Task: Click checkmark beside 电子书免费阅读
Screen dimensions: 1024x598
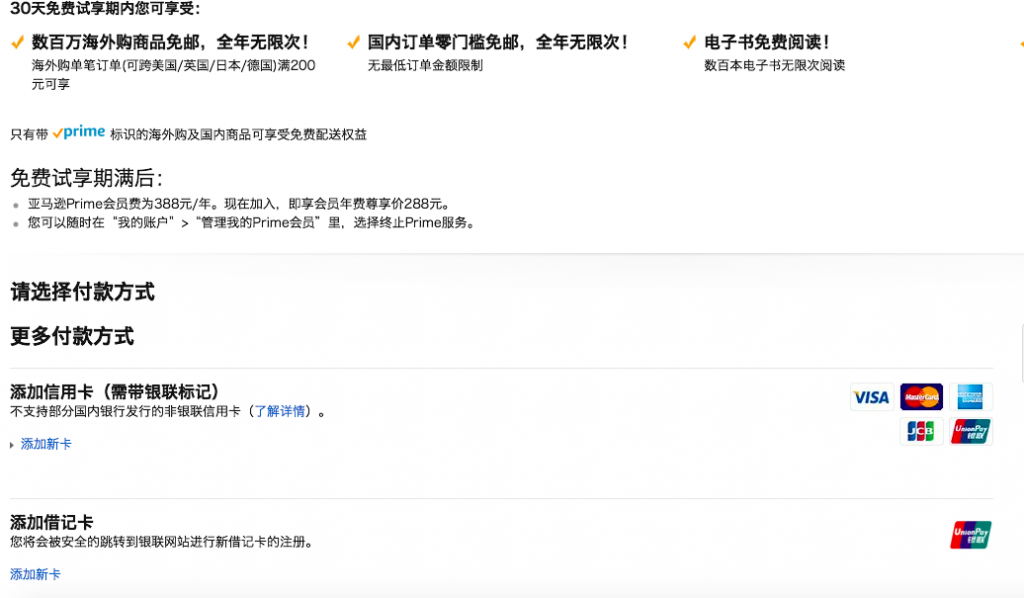Action: [690, 43]
